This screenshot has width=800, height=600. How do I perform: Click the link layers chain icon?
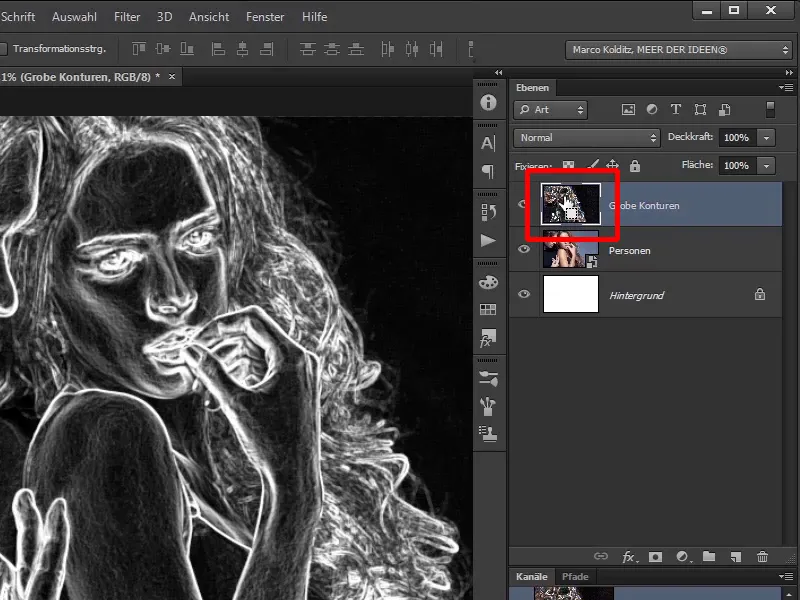601,556
